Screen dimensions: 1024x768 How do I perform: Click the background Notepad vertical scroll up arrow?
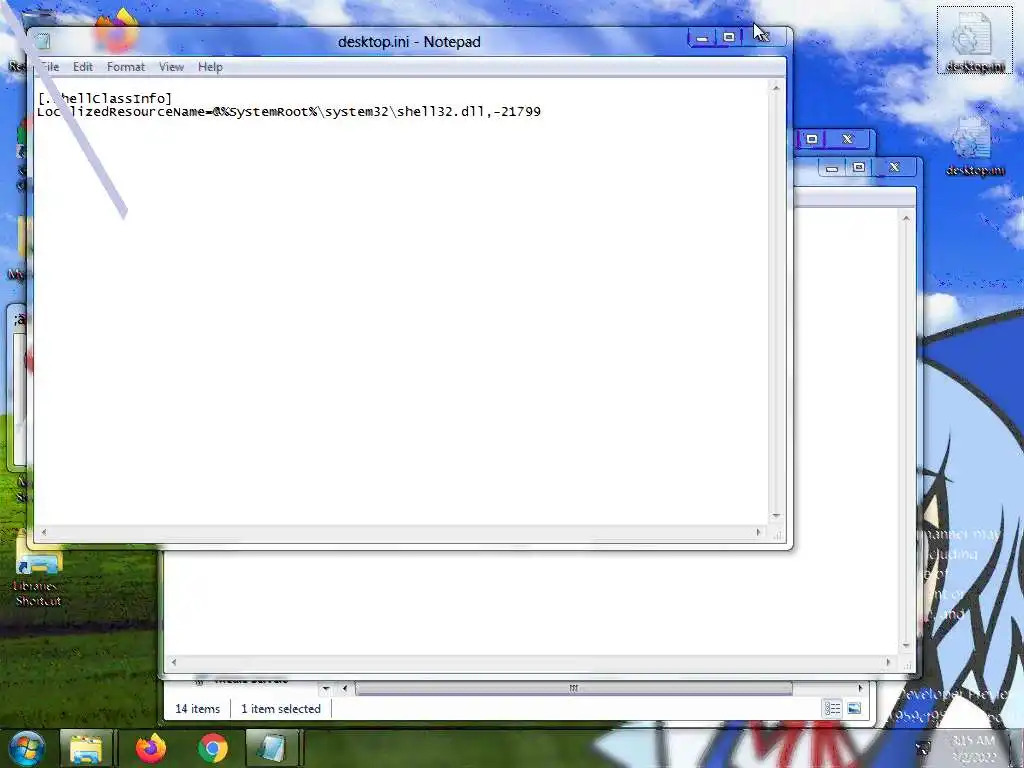click(x=906, y=218)
